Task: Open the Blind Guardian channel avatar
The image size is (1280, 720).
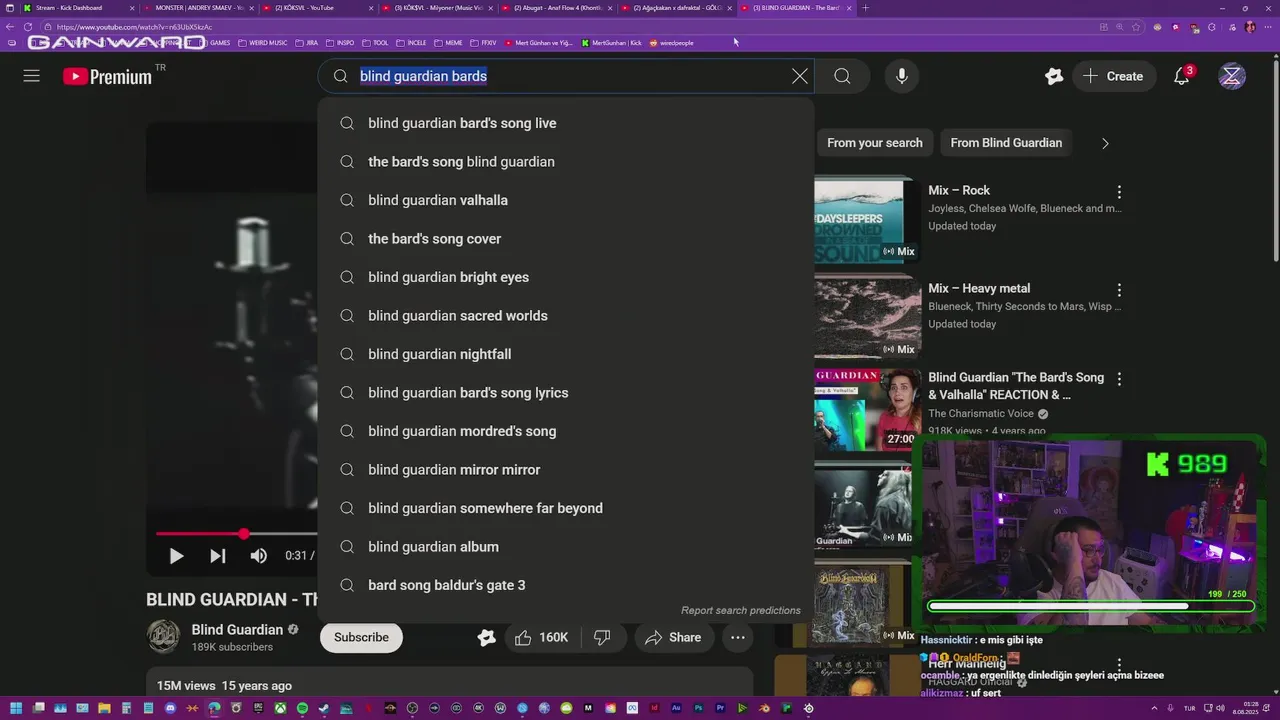Action: [163, 637]
